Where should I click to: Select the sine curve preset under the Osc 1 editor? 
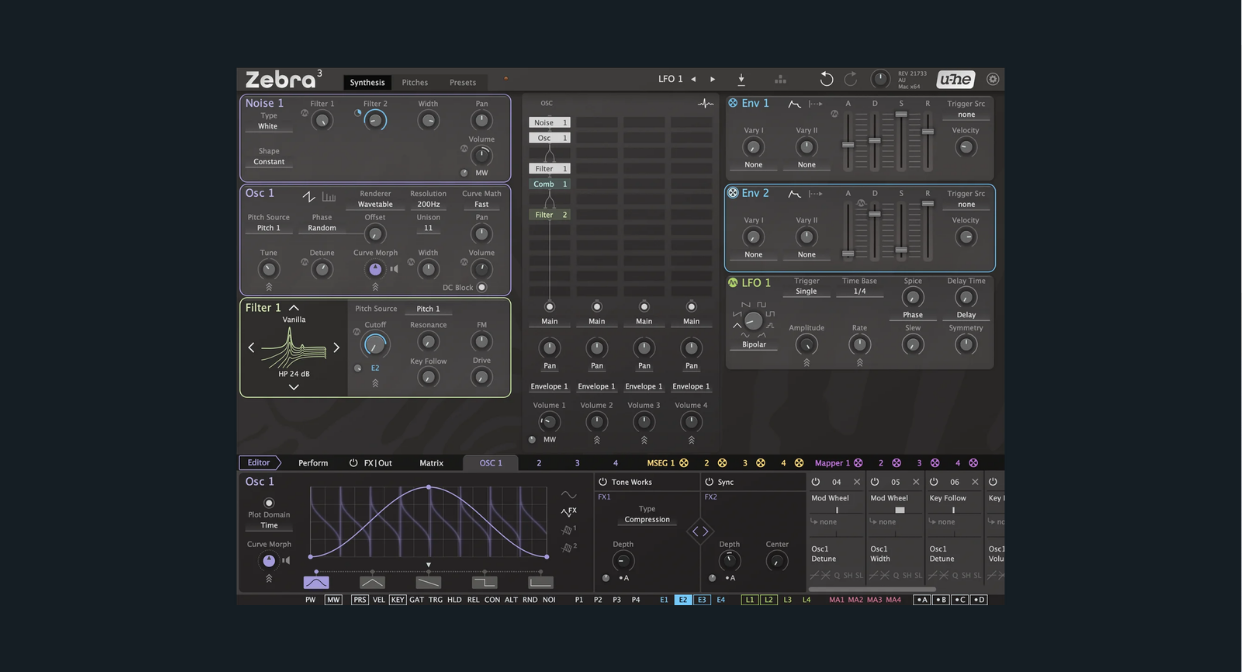click(x=314, y=581)
